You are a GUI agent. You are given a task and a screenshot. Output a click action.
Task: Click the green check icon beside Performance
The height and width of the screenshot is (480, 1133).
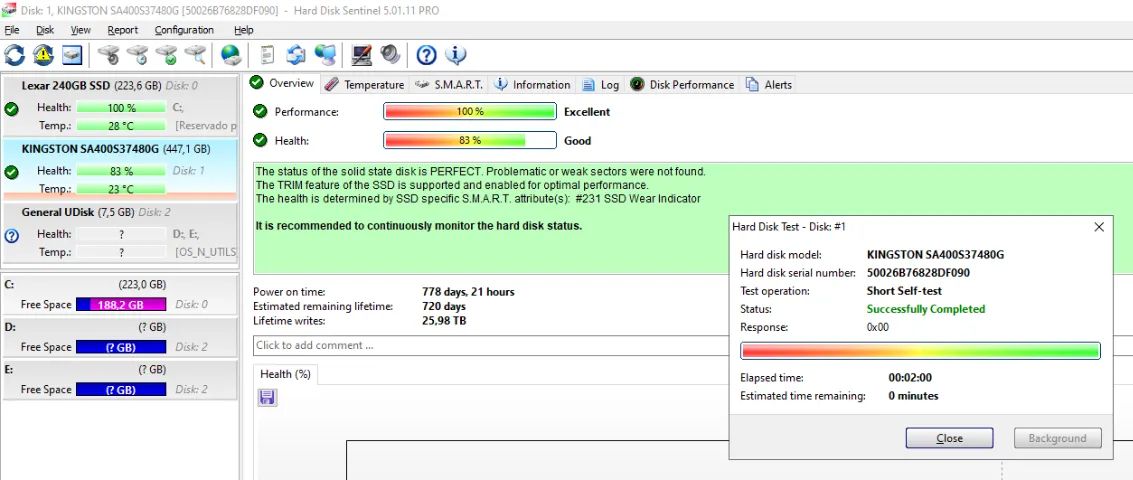[x=260, y=111]
